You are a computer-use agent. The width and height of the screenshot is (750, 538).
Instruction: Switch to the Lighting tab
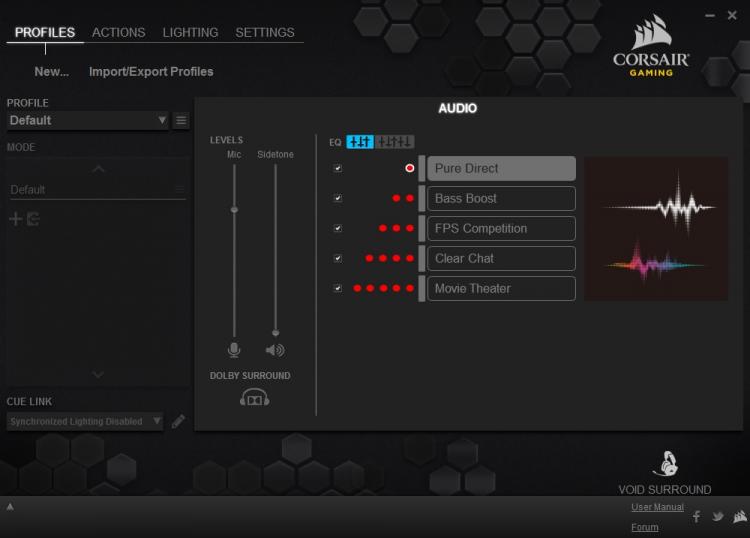tap(190, 33)
